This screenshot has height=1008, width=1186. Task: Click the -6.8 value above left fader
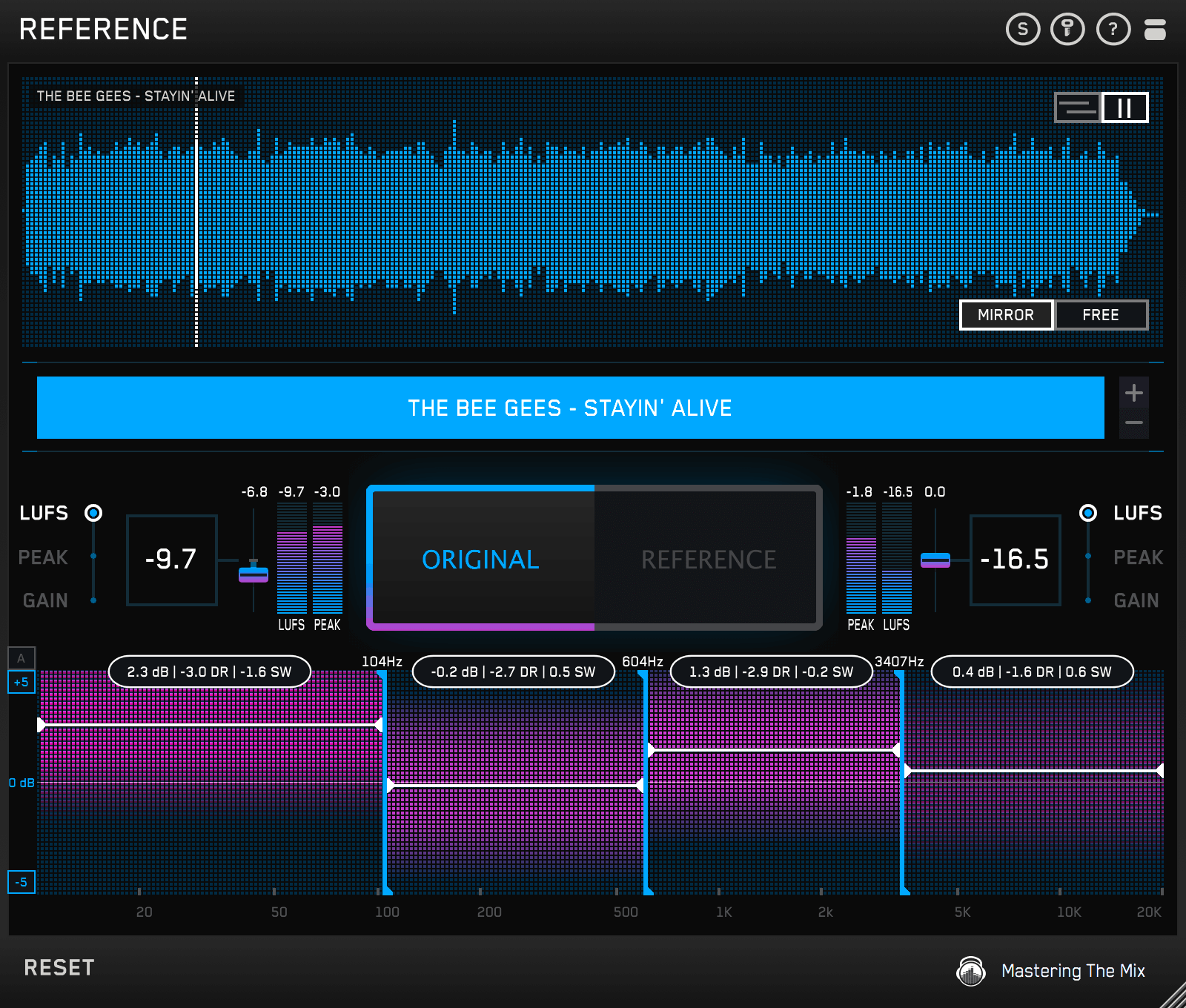coord(254,492)
